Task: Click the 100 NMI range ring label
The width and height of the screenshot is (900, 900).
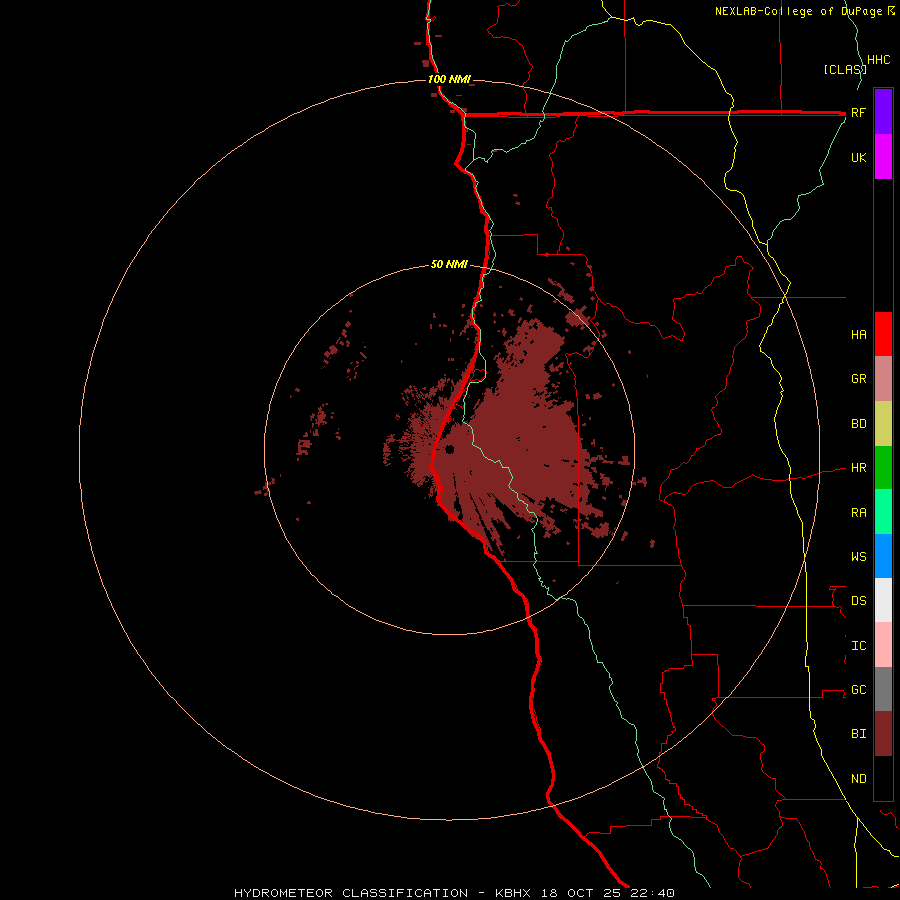Action: click(449, 79)
